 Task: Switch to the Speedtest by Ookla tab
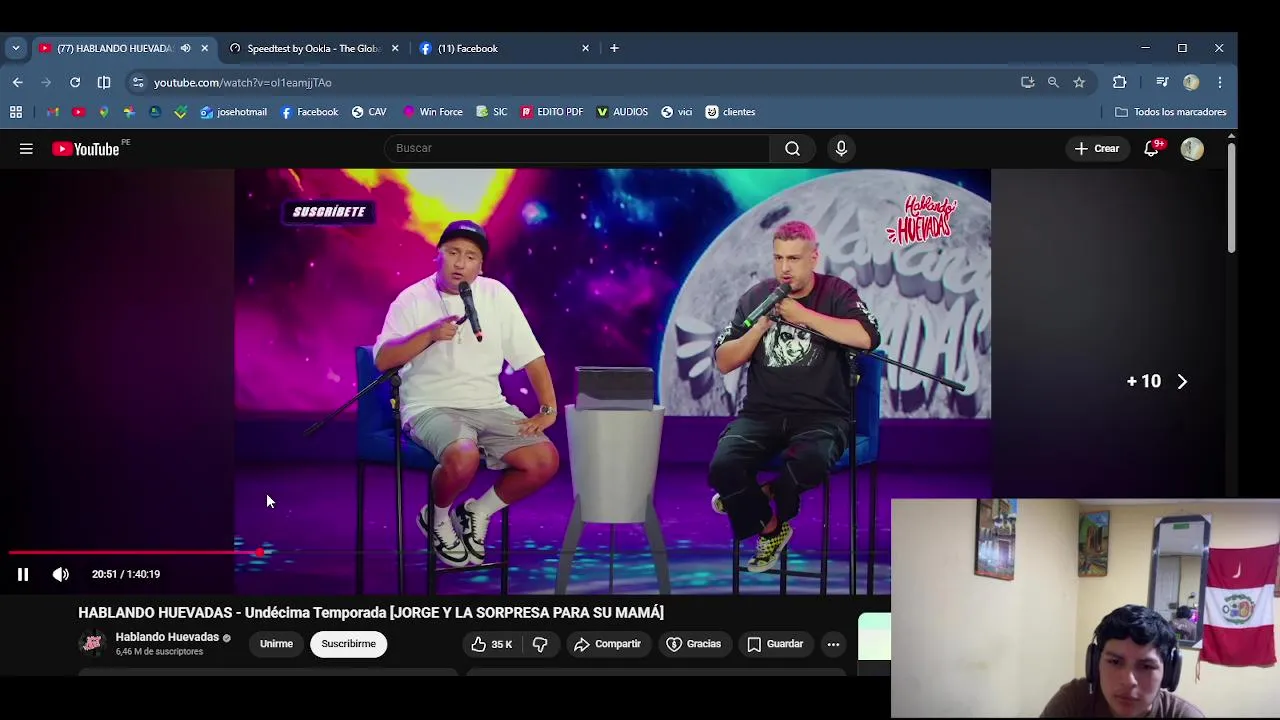(x=314, y=48)
